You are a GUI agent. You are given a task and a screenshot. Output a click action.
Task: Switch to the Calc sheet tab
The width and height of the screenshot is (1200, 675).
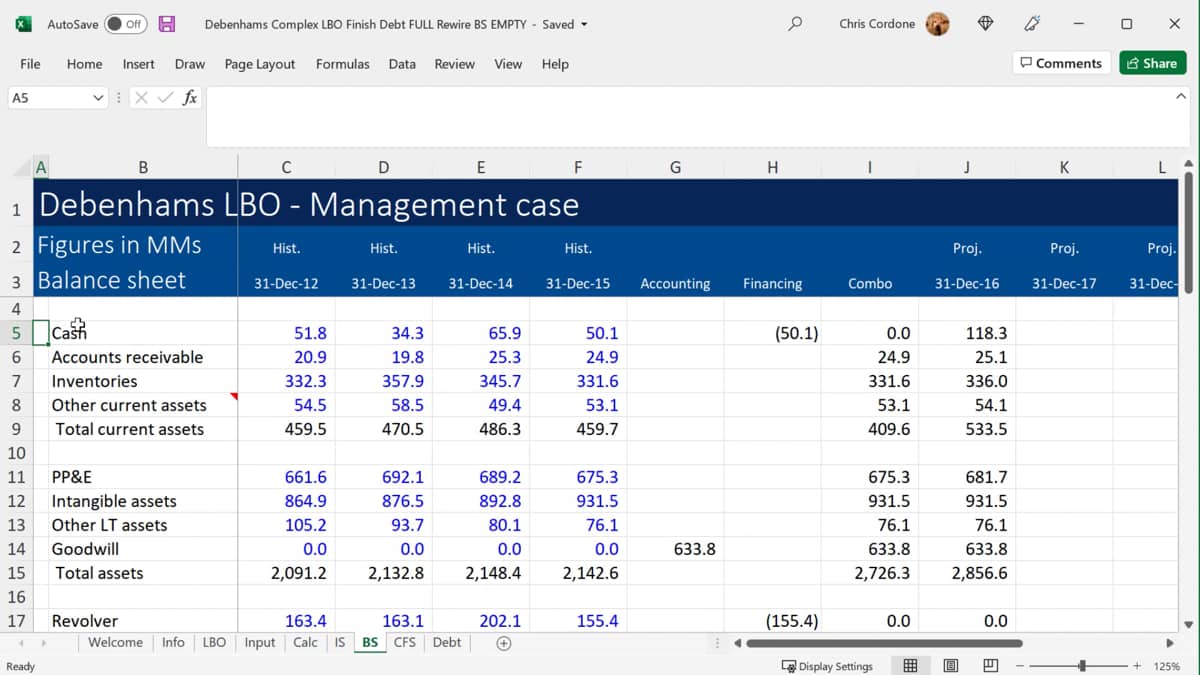pyautogui.click(x=305, y=643)
